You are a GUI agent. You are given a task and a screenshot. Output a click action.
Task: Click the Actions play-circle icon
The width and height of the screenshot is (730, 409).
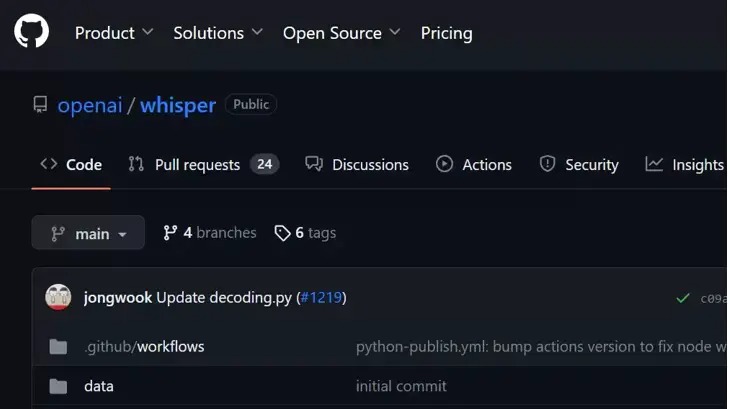point(444,164)
